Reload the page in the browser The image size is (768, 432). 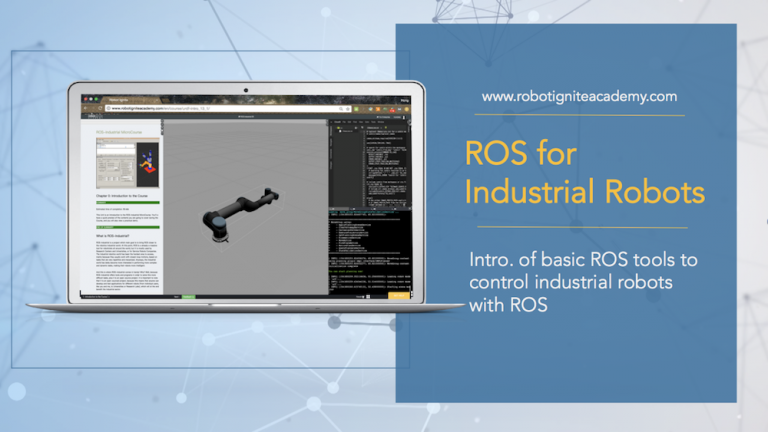point(100,108)
